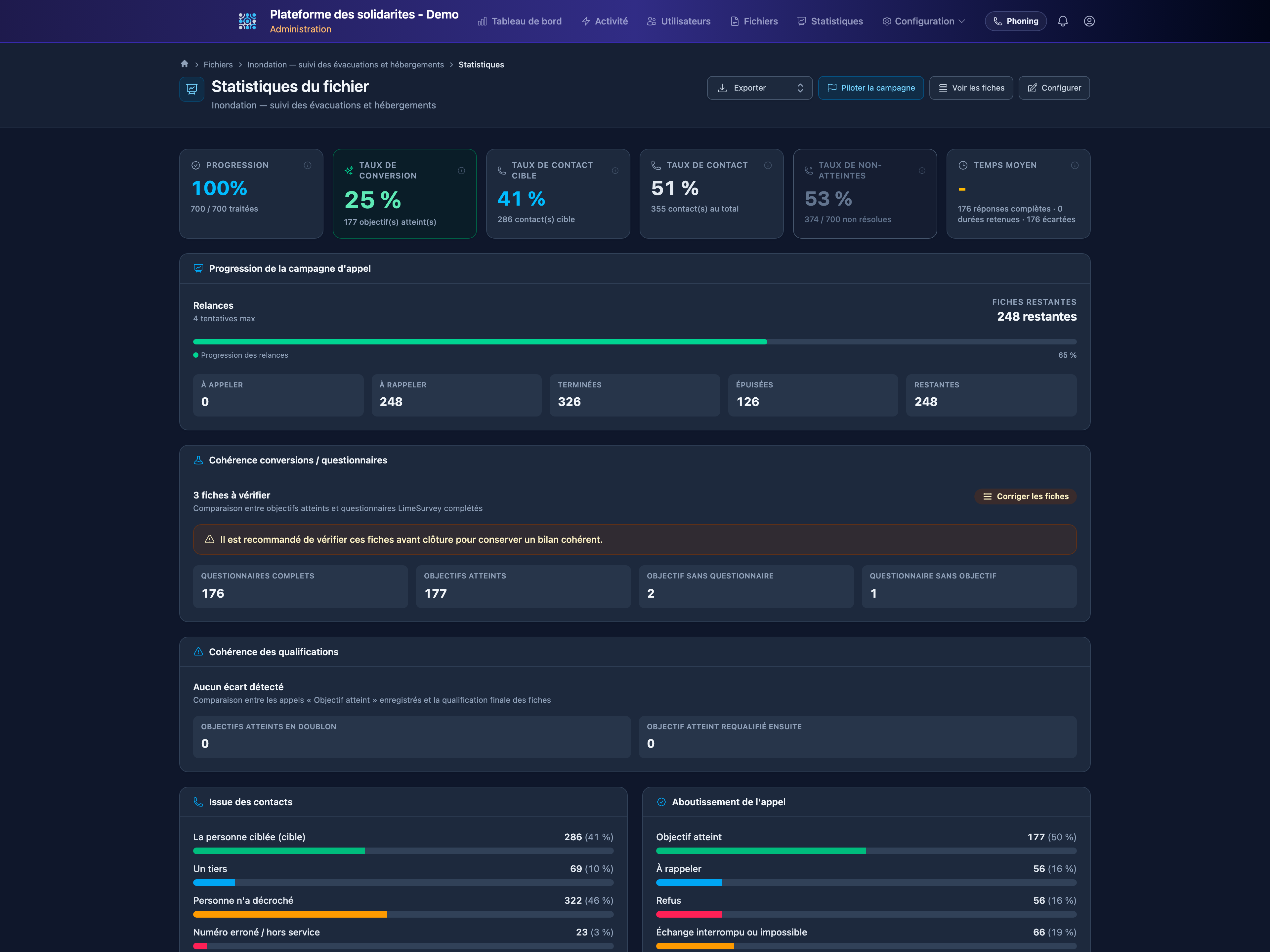Click the home icon in breadcrumb
This screenshot has width=1270, height=952.
coord(184,64)
